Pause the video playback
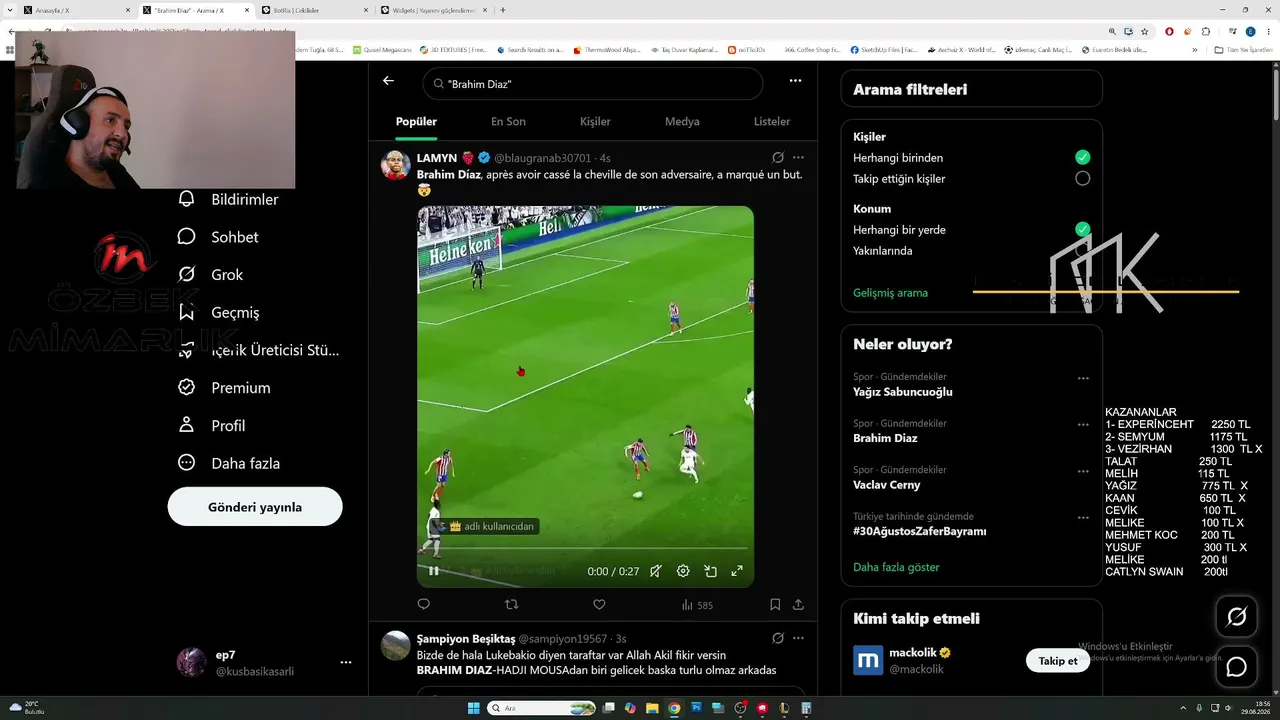Image resolution: width=1280 pixels, height=720 pixels. coord(434,571)
